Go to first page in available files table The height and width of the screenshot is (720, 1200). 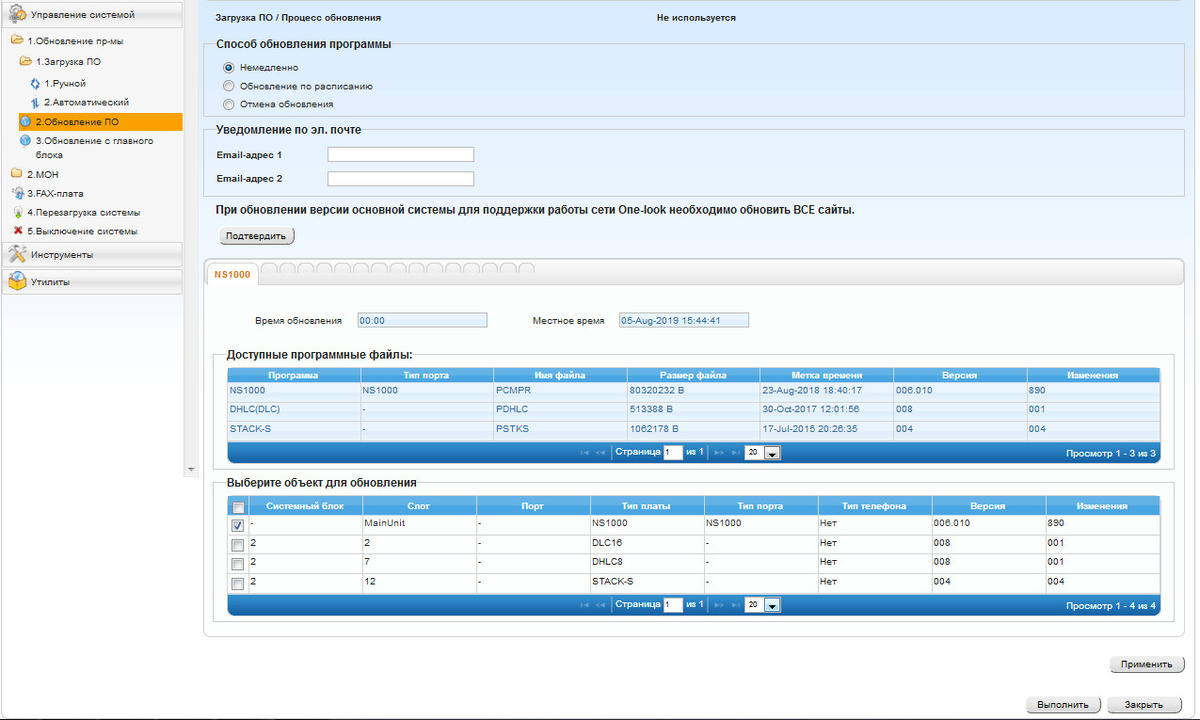(x=585, y=453)
